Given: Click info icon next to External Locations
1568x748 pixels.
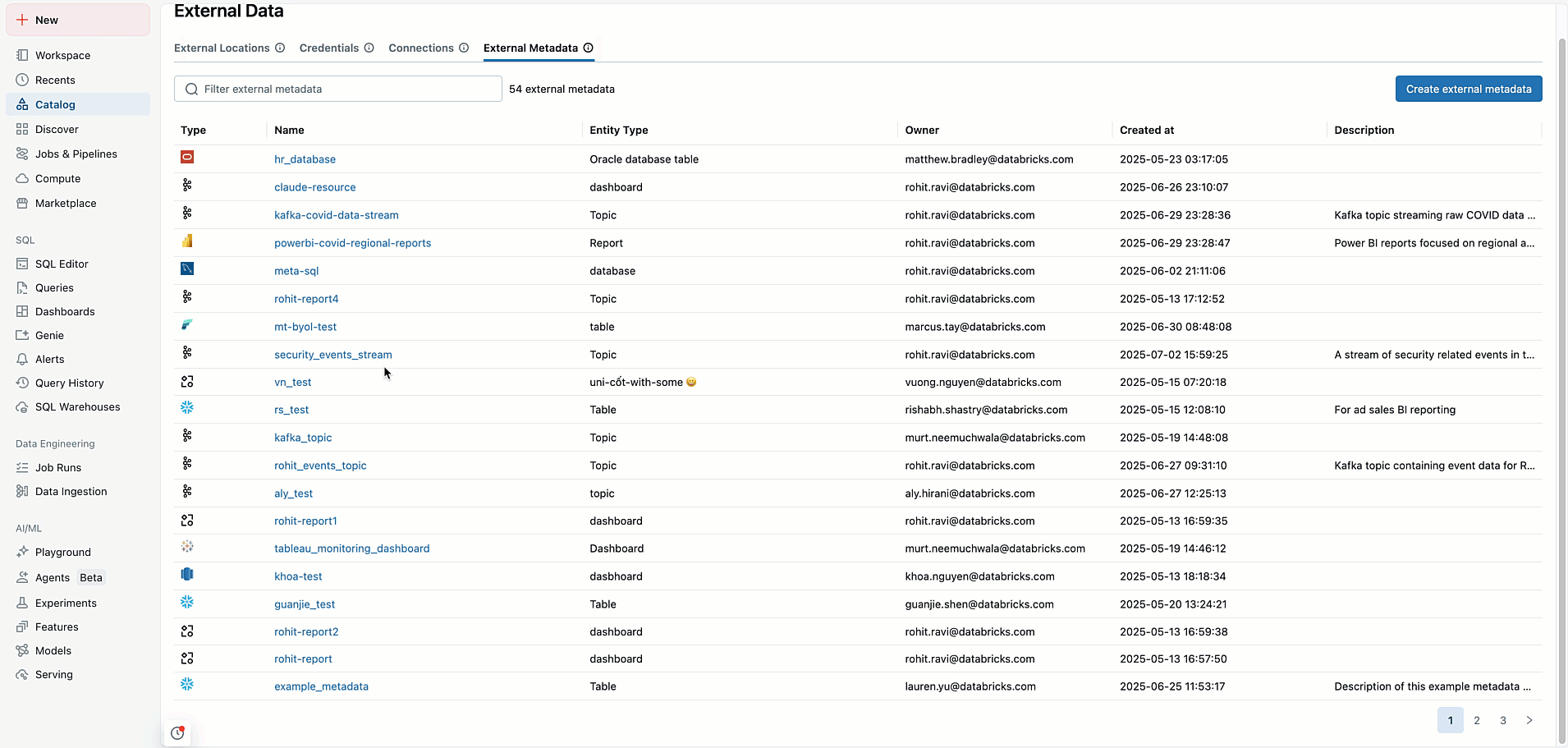Looking at the screenshot, I should pos(280,48).
